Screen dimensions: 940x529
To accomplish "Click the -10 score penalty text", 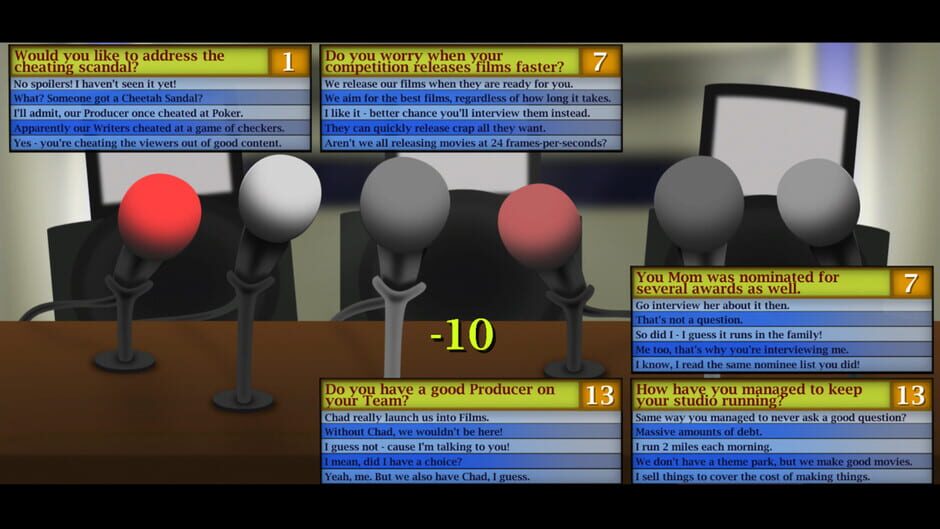I will 462,334.
